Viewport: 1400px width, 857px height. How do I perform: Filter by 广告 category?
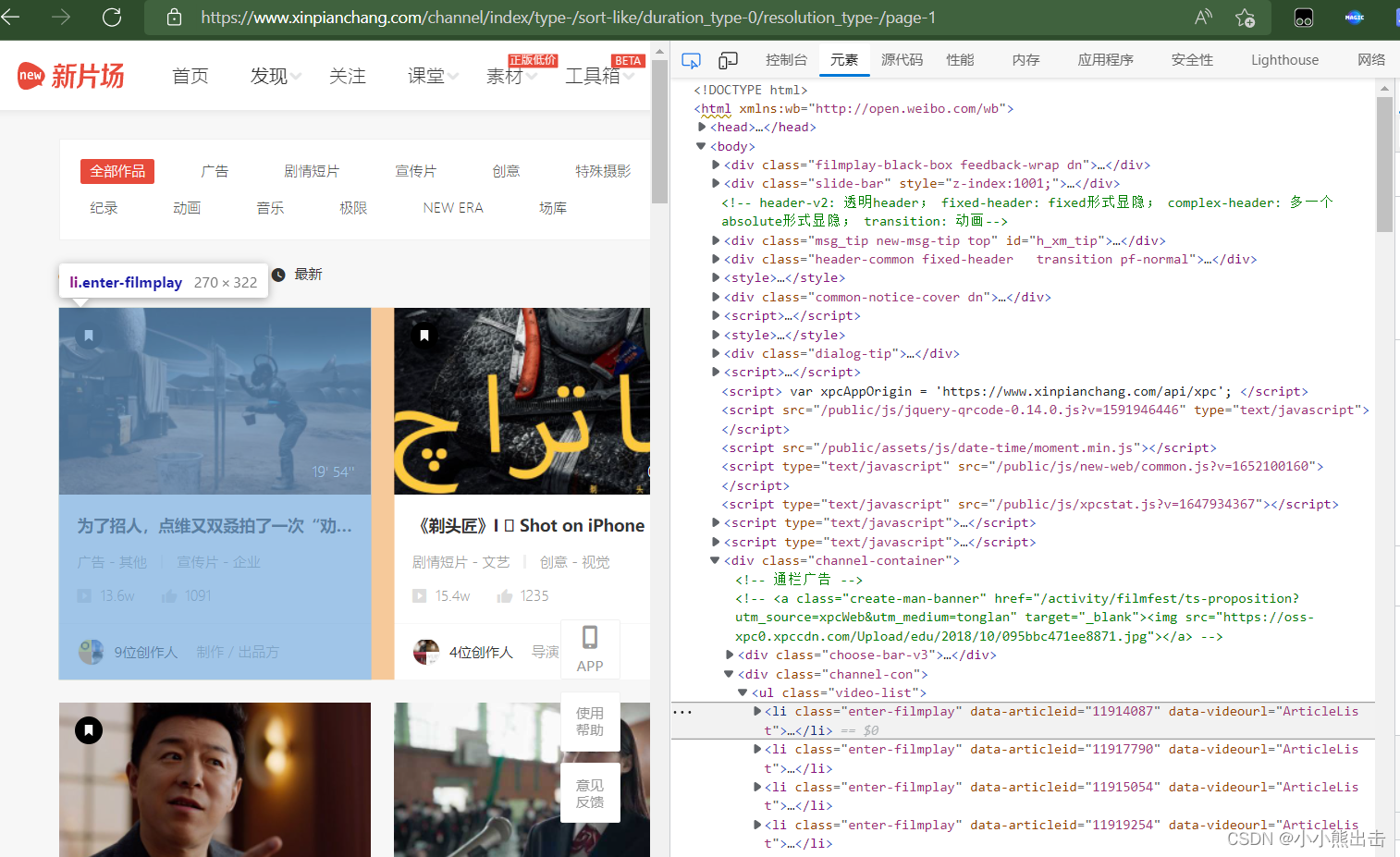click(215, 171)
